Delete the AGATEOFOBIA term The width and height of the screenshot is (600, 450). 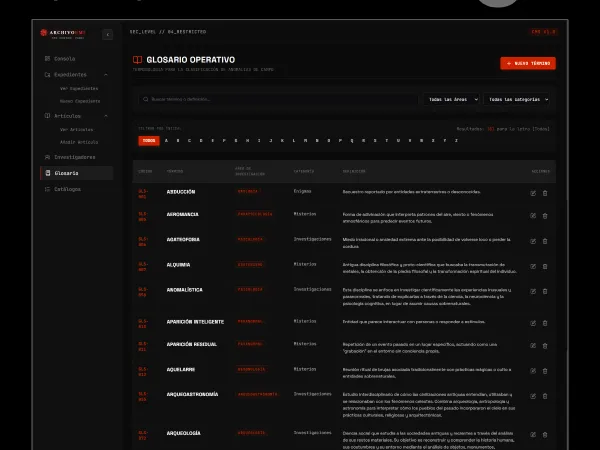545,241
